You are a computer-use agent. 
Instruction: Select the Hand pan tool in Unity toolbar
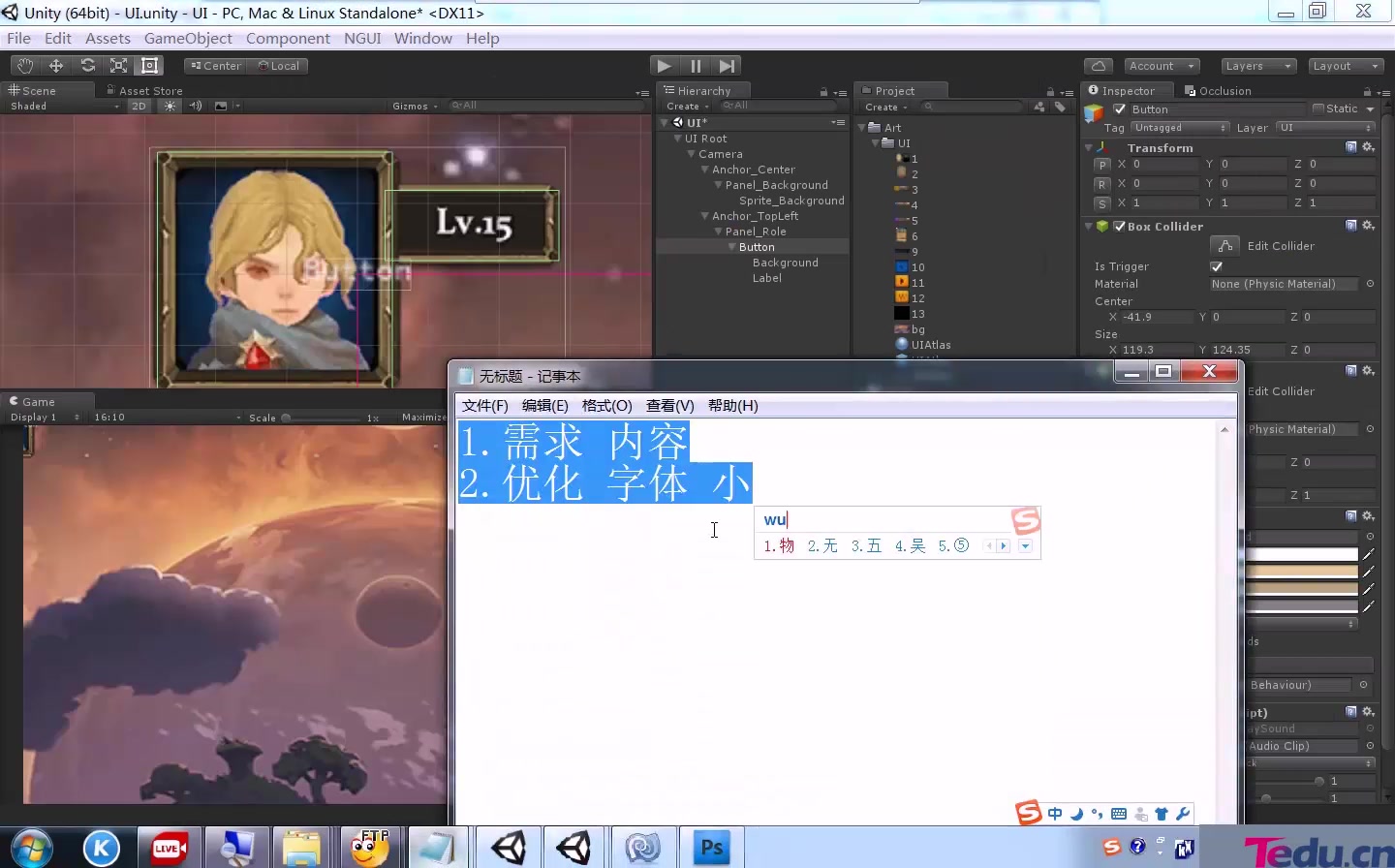(24, 65)
